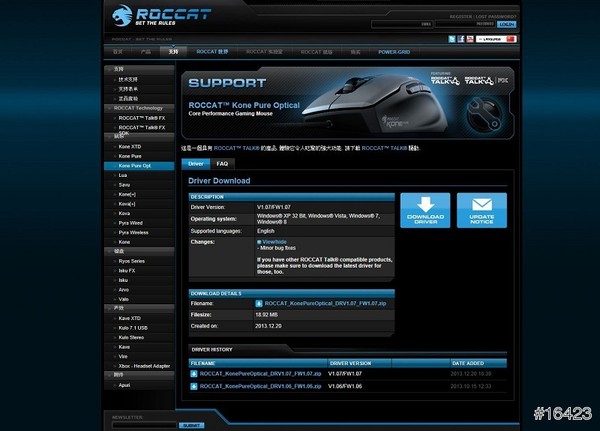Switch to the FAQ tab

(x=222, y=163)
